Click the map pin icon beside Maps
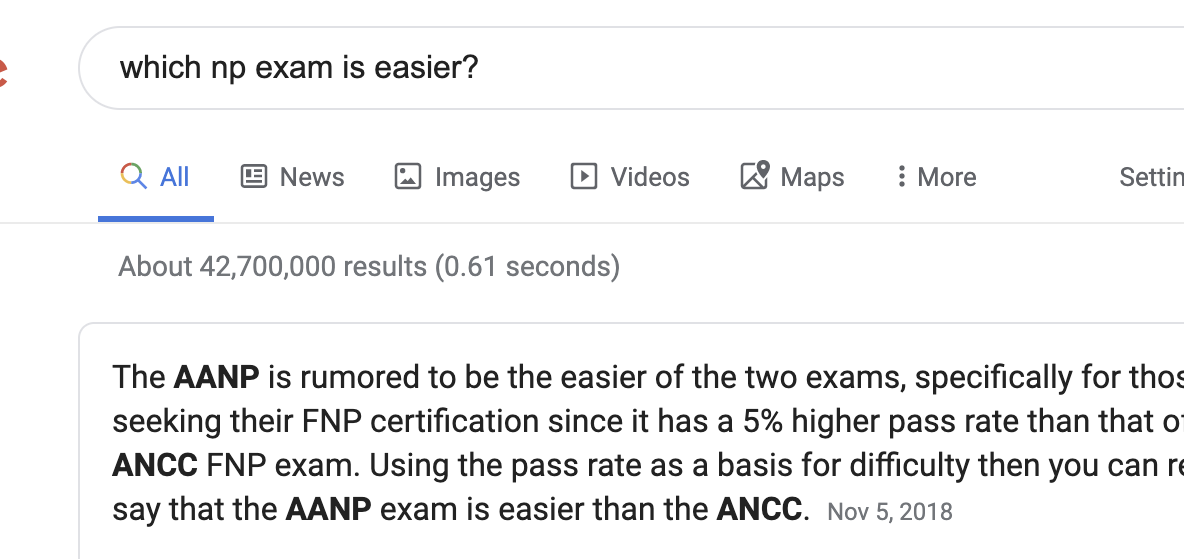Image resolution: width=1184 pixels, height=559 pixels. (x=754, y=175)
